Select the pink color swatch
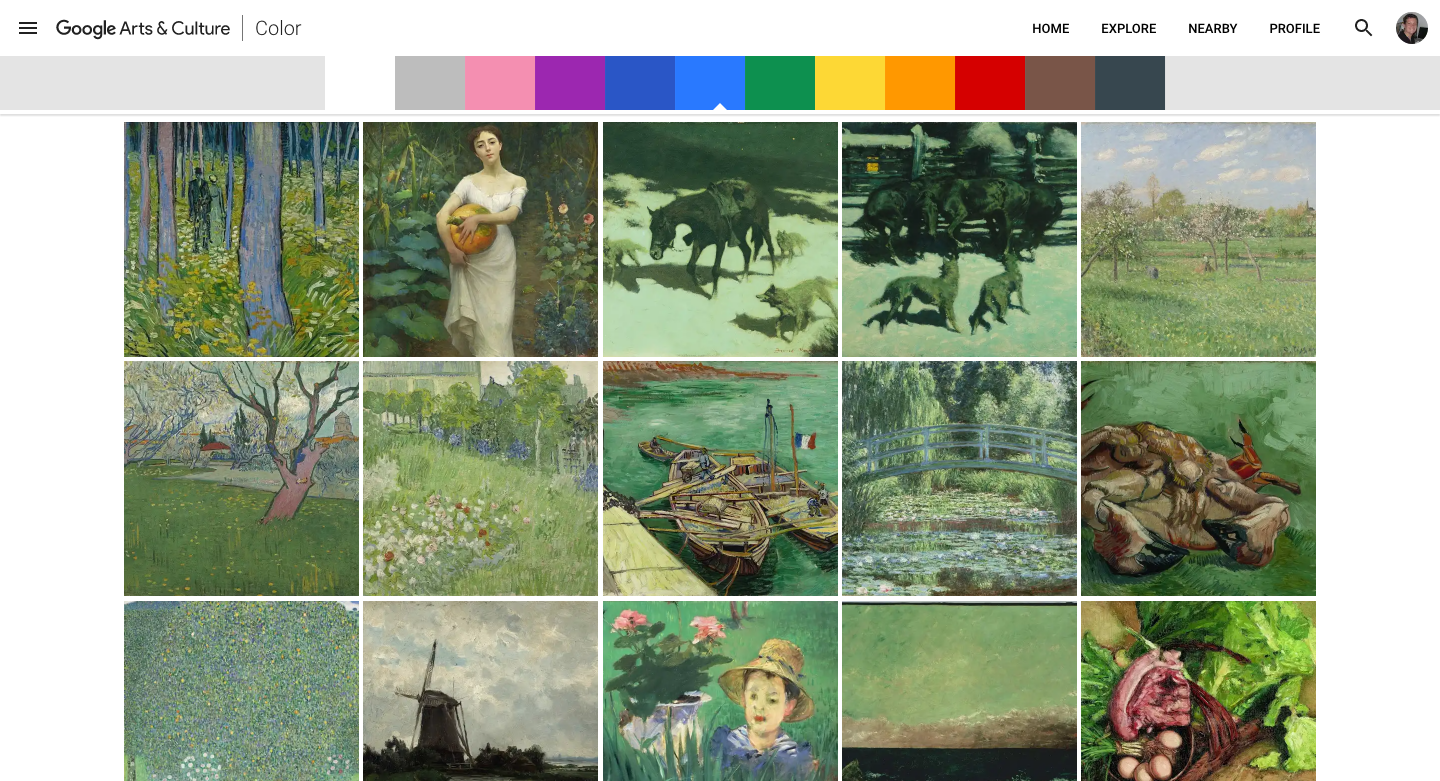The width and height of the screenshot is (1440, 781). click(x=500, y=83)
